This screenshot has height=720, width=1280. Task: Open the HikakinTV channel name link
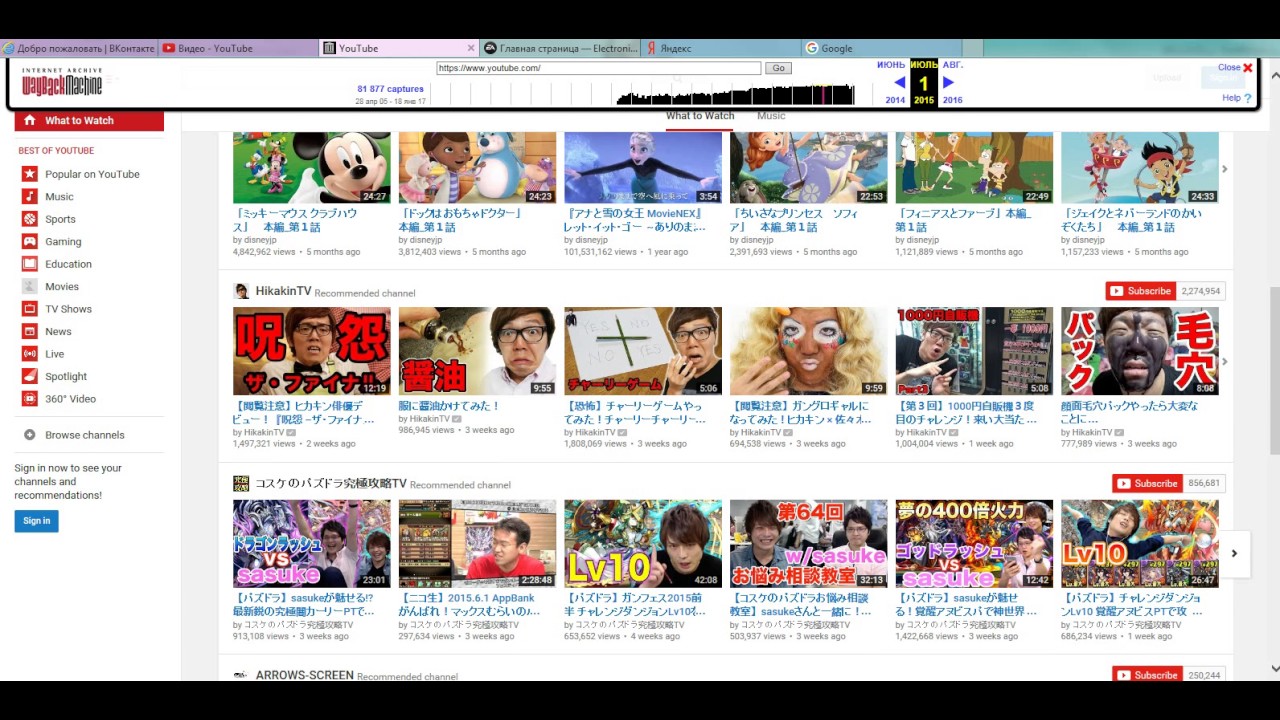[283, 291]
